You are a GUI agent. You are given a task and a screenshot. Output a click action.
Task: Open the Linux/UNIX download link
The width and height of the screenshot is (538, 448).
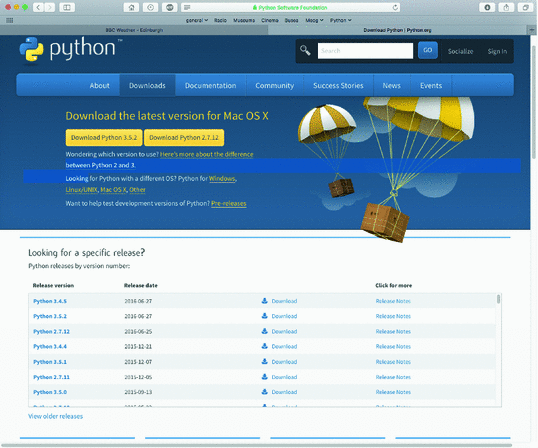[81, 189]
